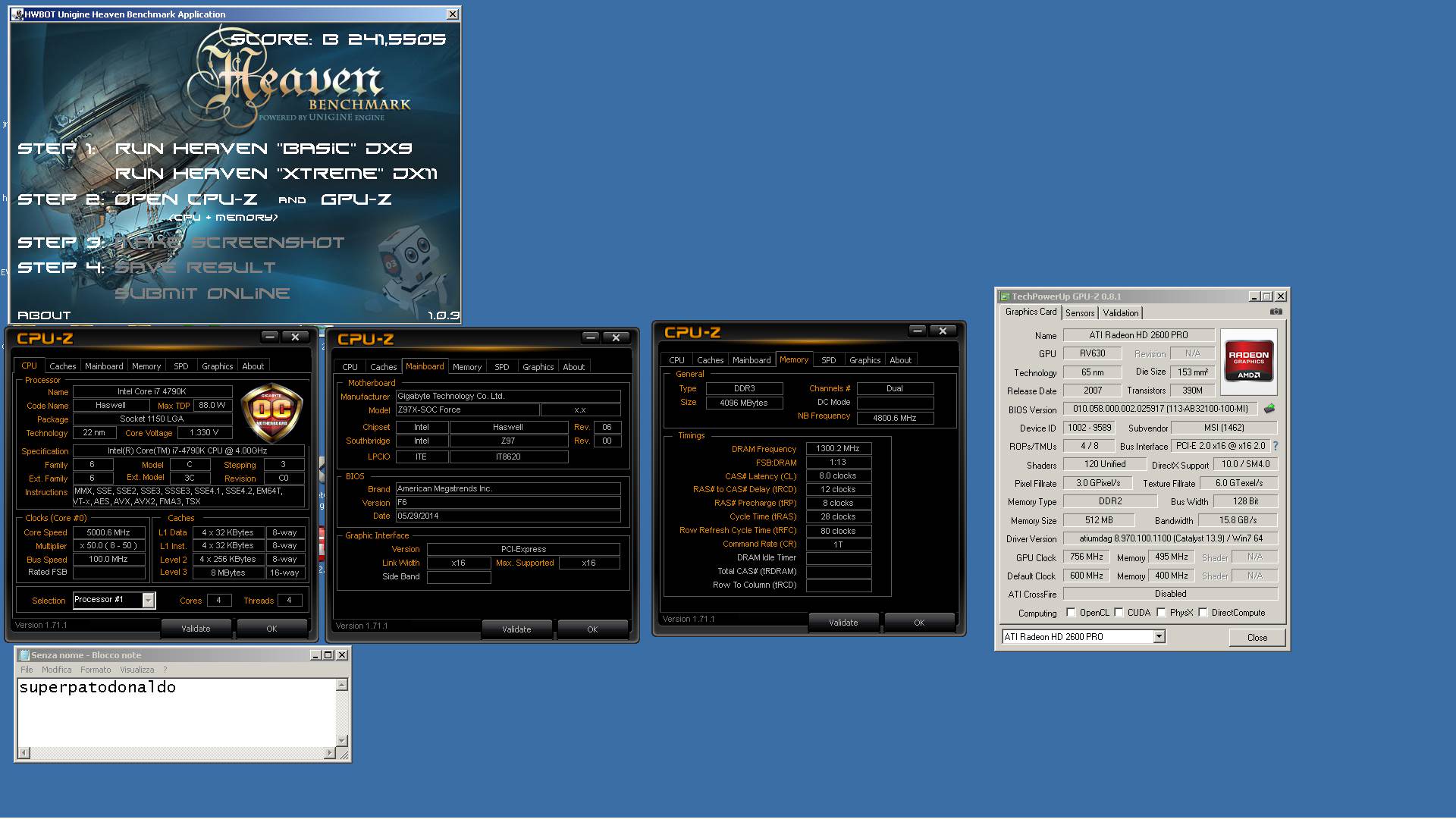Click the HWBOT Heaven window title icon
Viewport: 1456px width, 819px height.
click(17, 14)
